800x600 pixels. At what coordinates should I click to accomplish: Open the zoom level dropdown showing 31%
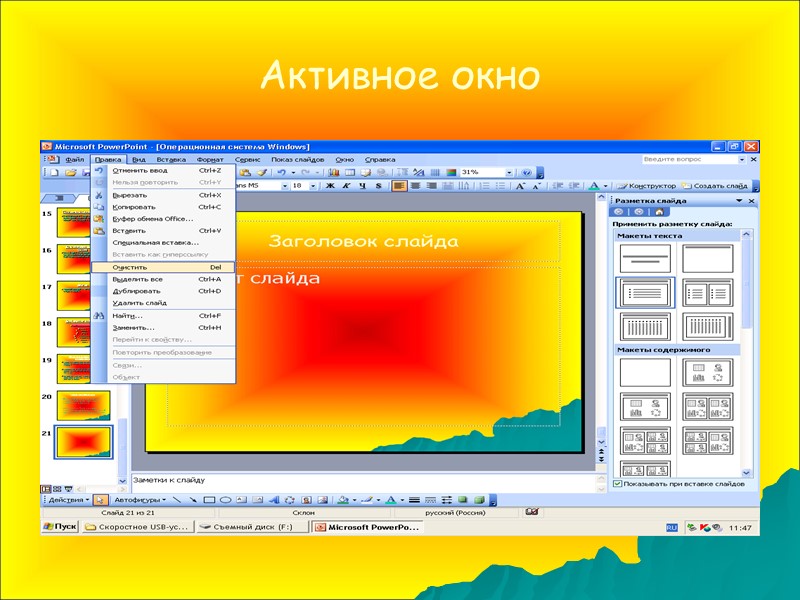tap(508, 172)
